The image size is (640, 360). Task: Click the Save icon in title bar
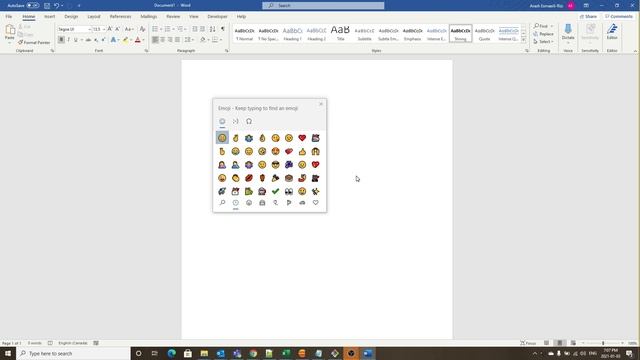(47, 6)
